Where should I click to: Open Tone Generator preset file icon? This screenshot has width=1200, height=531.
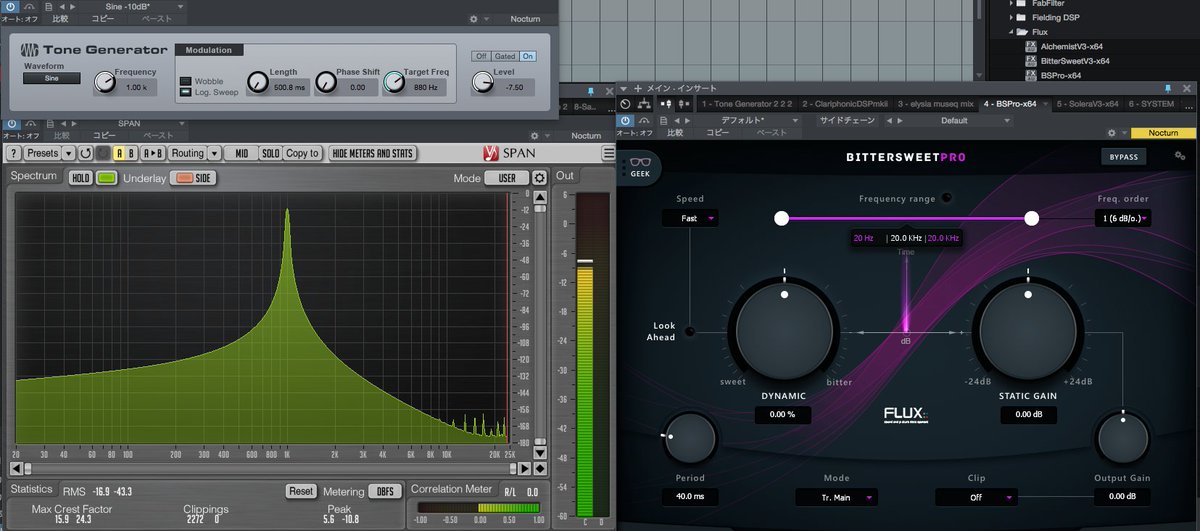pos(50,6)
